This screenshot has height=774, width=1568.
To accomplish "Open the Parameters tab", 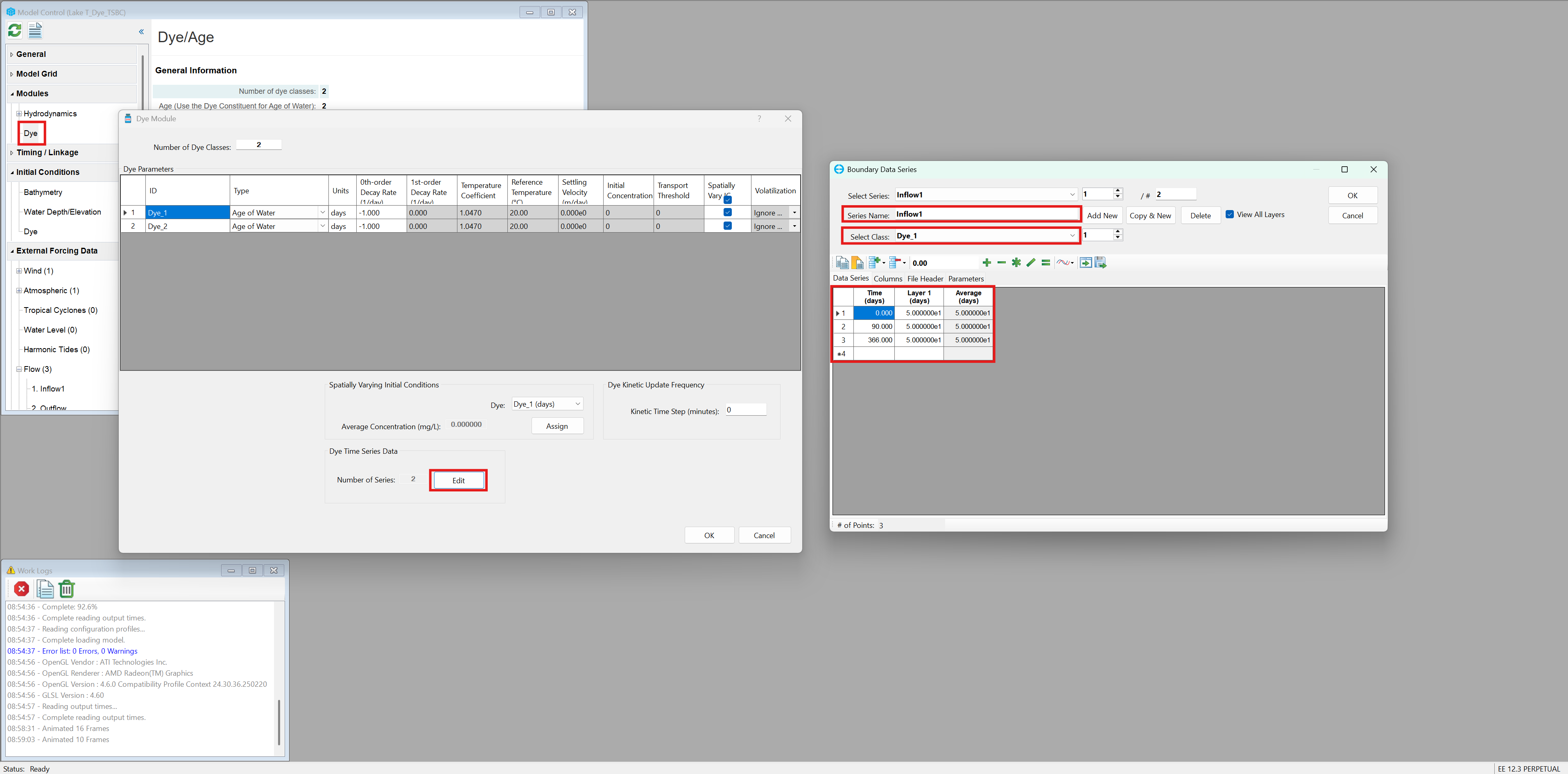I will tap(965, 279).
